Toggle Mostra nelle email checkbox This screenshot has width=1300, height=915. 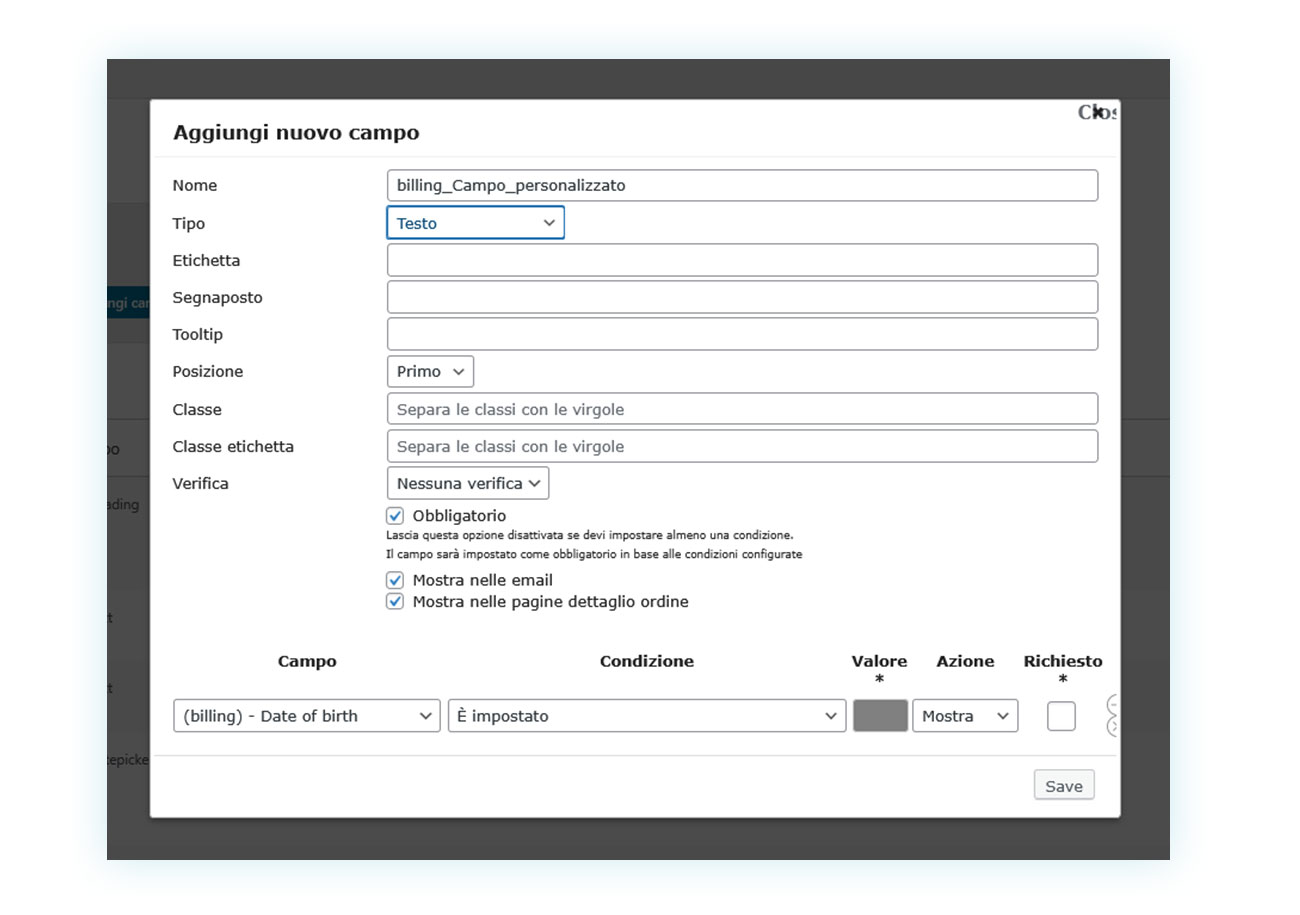[x=395, y=580]
